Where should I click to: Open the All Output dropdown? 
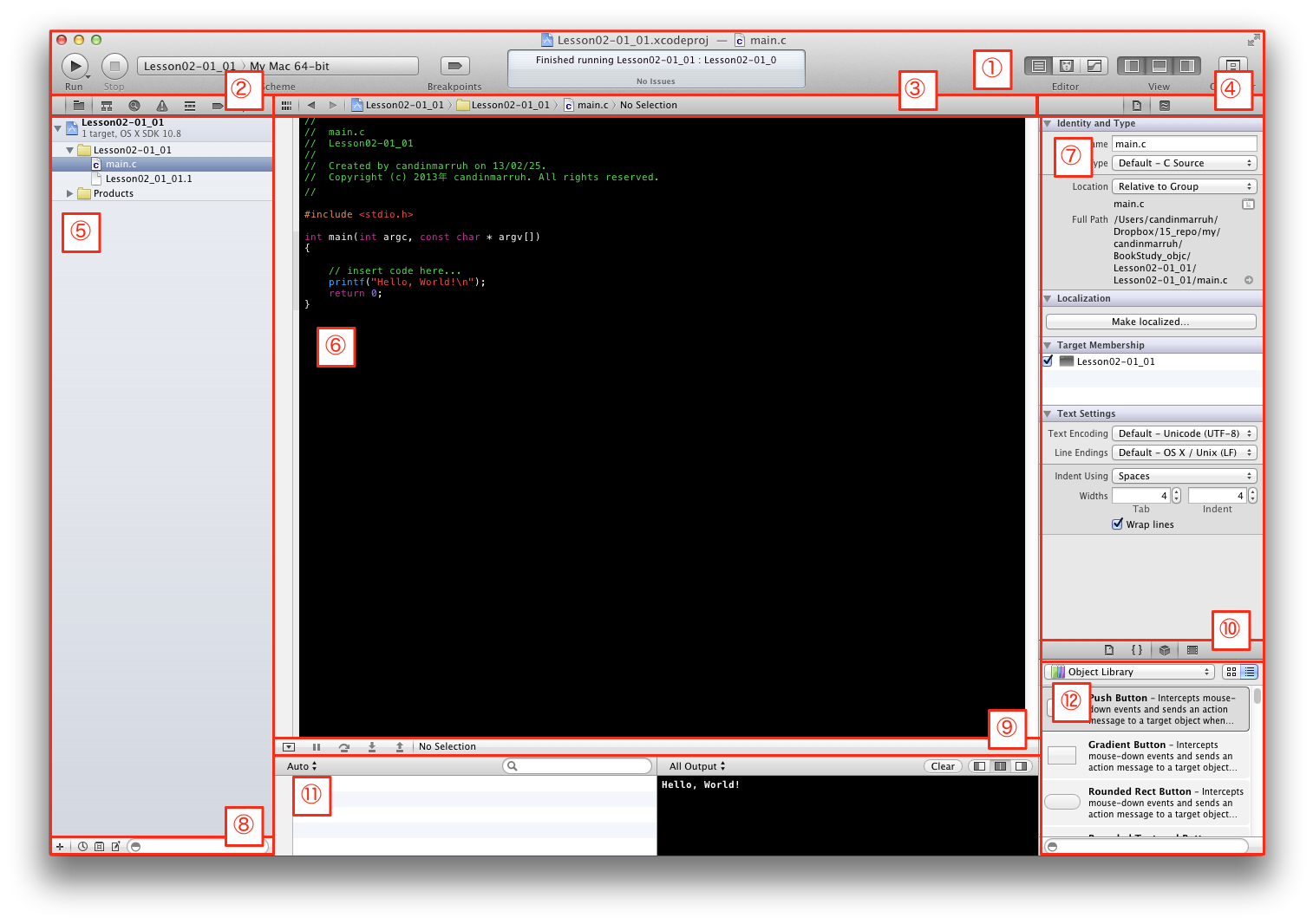[697, 766]
